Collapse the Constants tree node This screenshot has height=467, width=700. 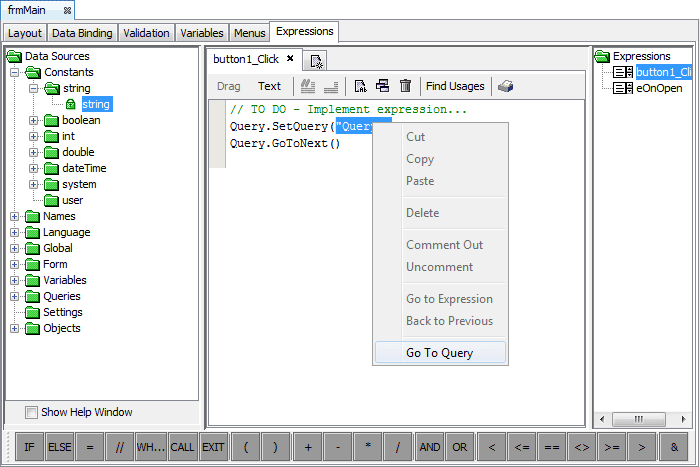point(14,72)
